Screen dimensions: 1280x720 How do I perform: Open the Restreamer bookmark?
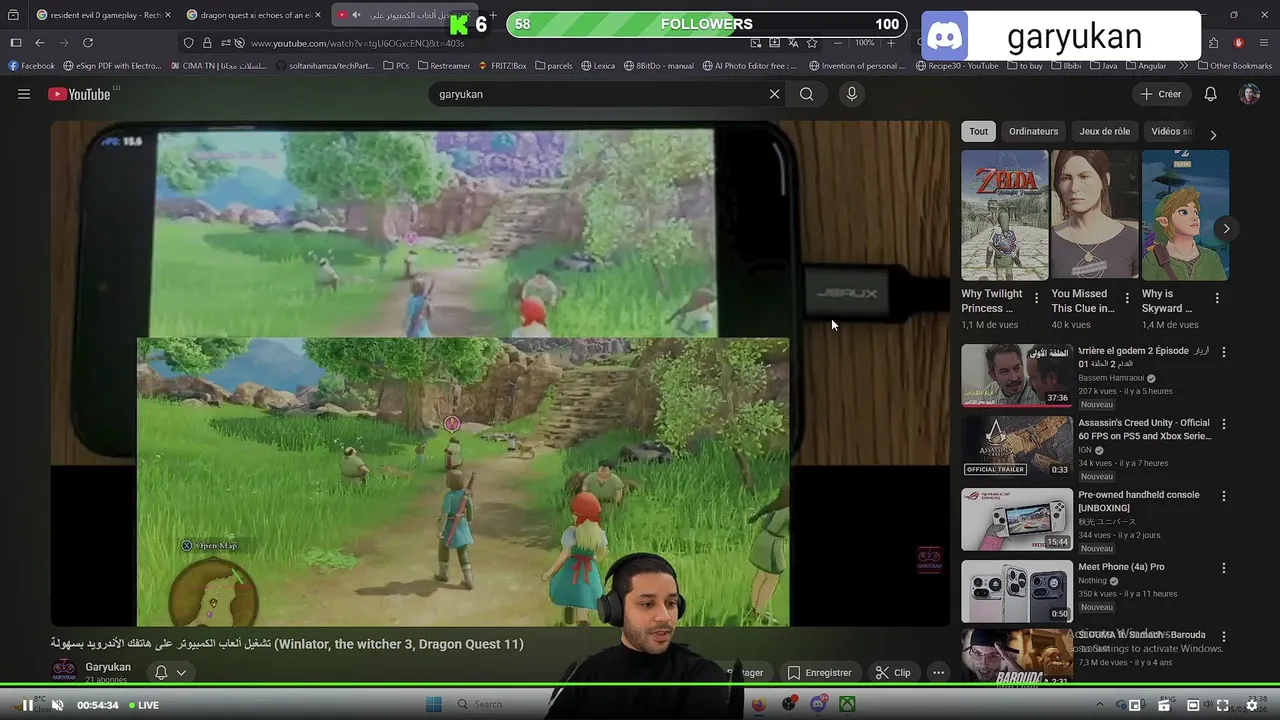pos(444,66)
